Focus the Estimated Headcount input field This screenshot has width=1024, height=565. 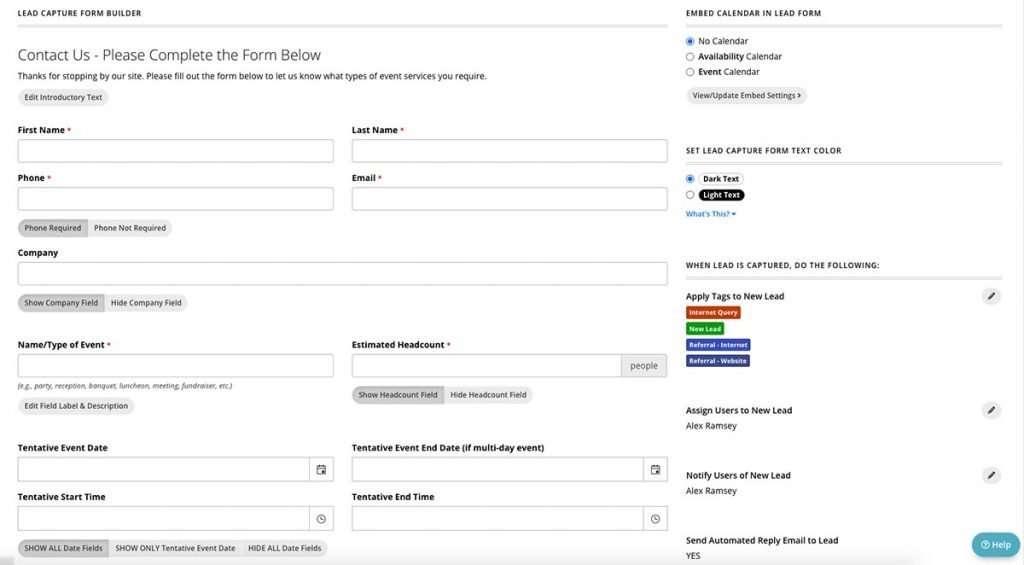(x=487, y=366)
